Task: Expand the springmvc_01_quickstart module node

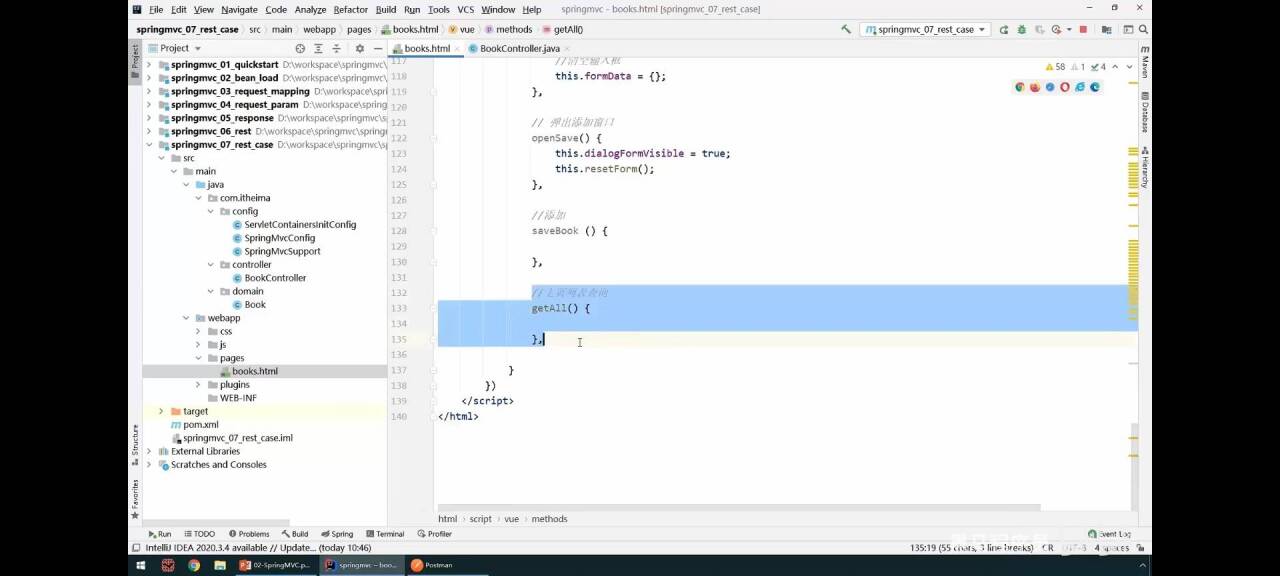Action: (150, 64)
